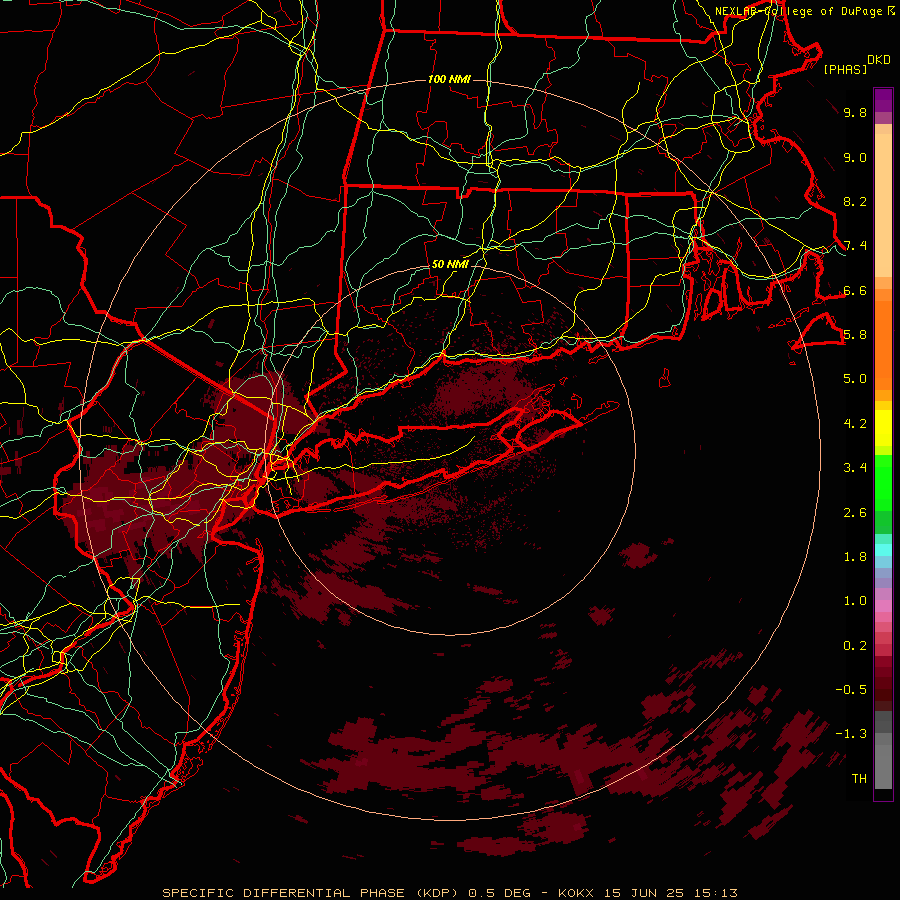Pick the dark red band near -0.5
Screen dimensions: 900x900
(883, 689)
